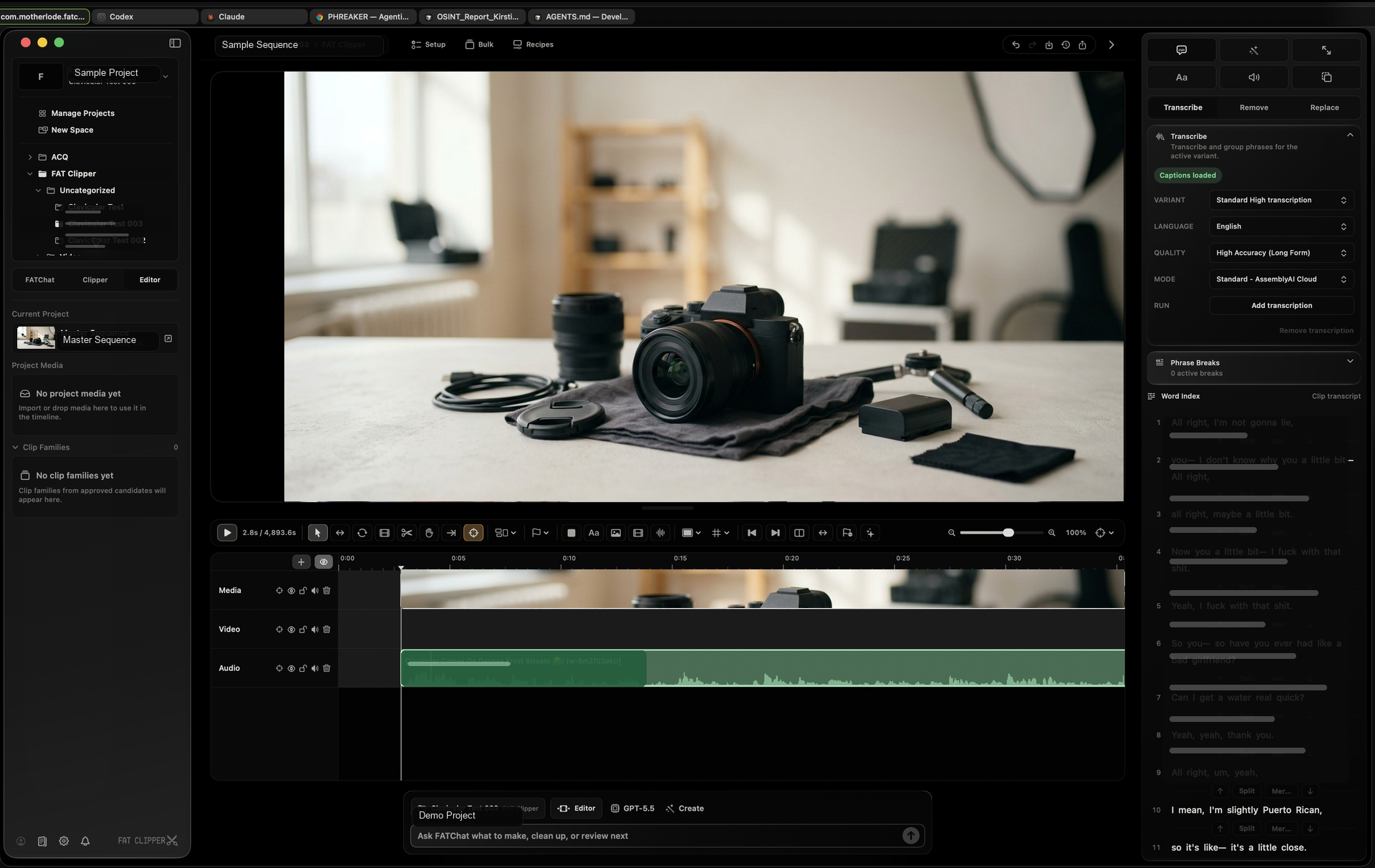Open the captions speech bubble panel

pyautogui.click(x=1182, y=50)
